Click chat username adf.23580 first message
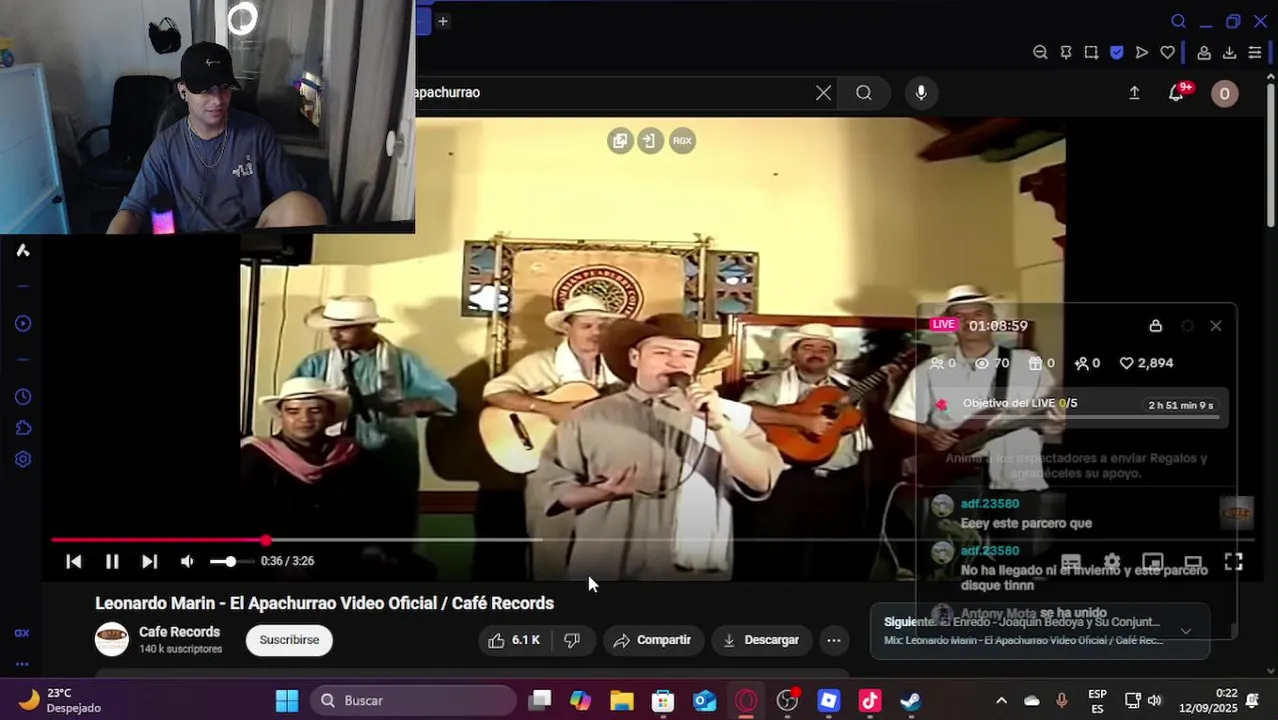 pos(990,504)
